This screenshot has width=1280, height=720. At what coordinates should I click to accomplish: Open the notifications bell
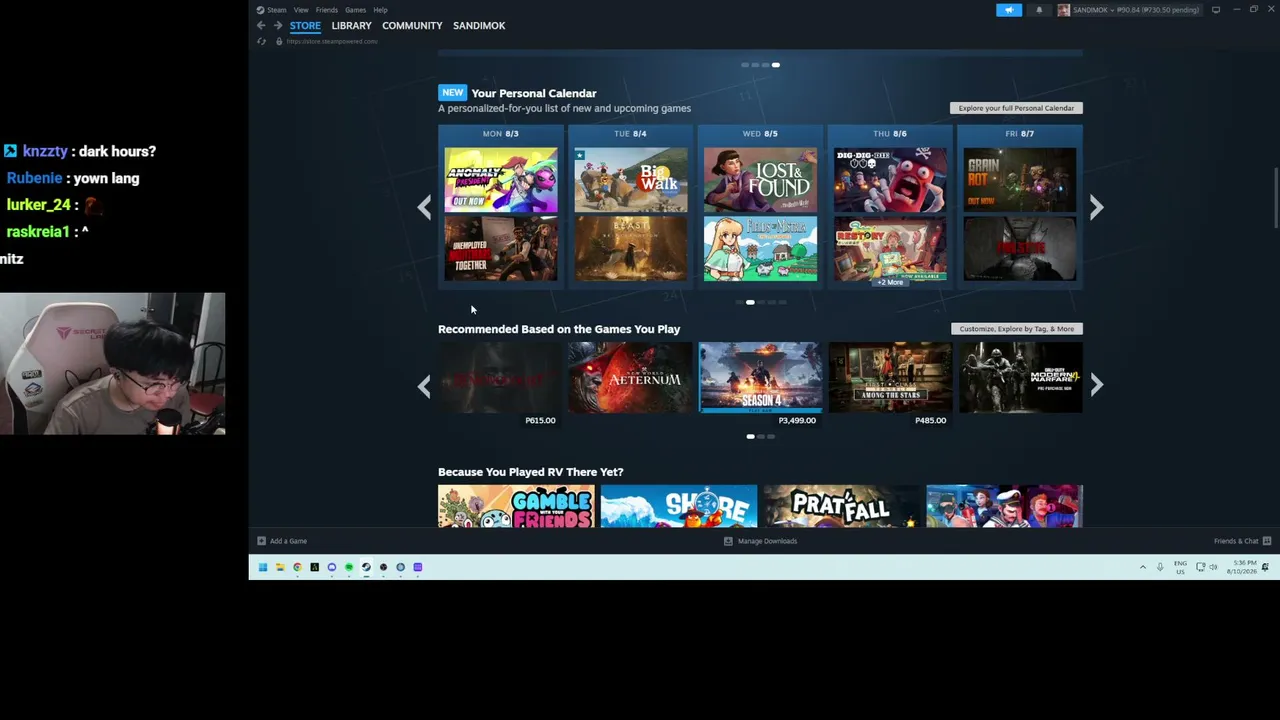[x=1039, y=10]
